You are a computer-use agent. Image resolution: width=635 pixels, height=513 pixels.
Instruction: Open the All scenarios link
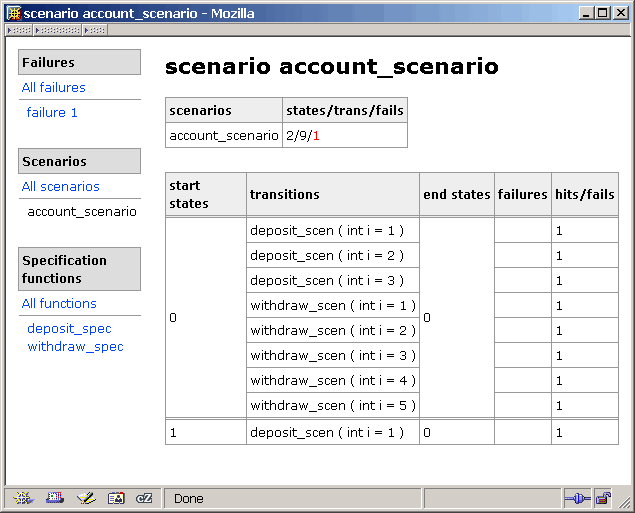click(60, 187)
